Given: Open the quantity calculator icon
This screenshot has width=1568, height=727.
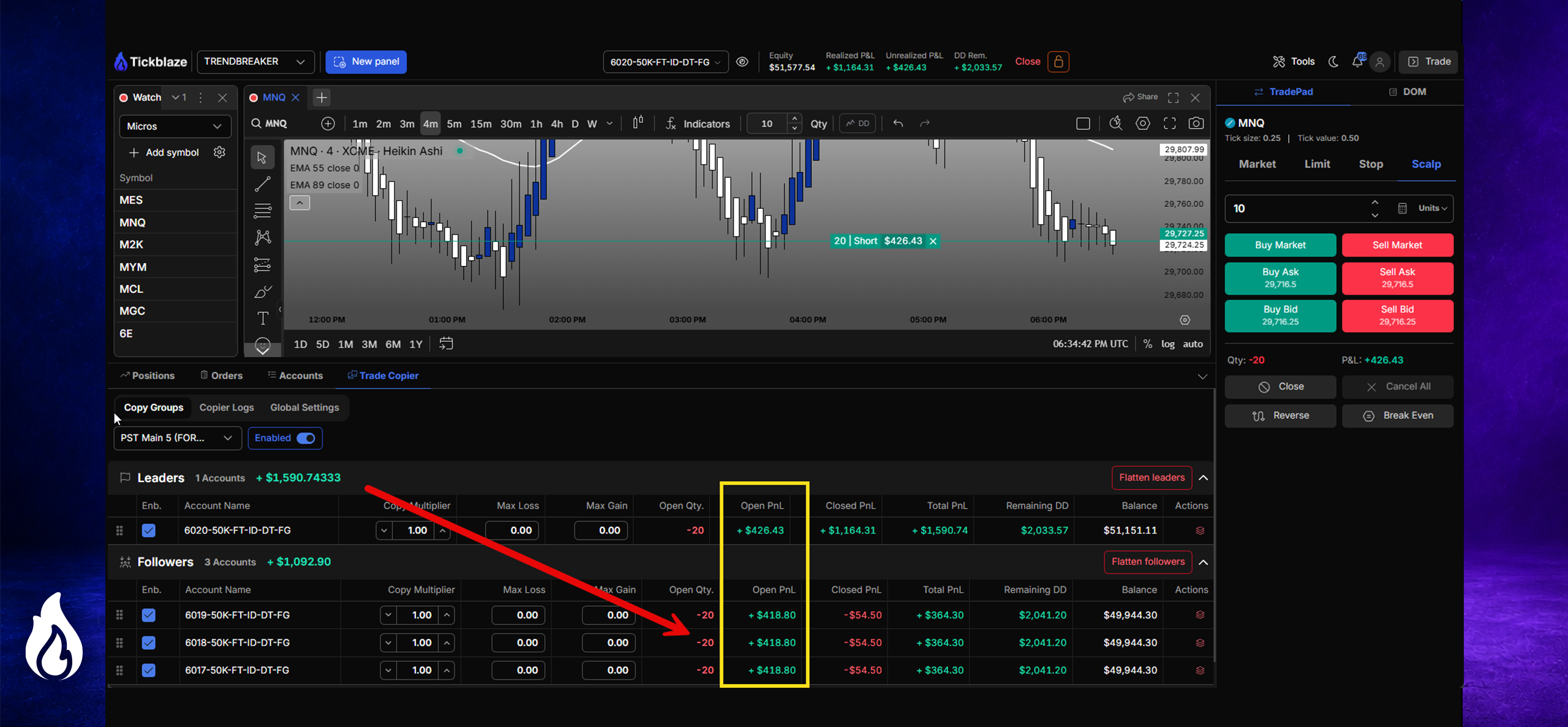Looking at the screenshot, I should coord(1402,208).
